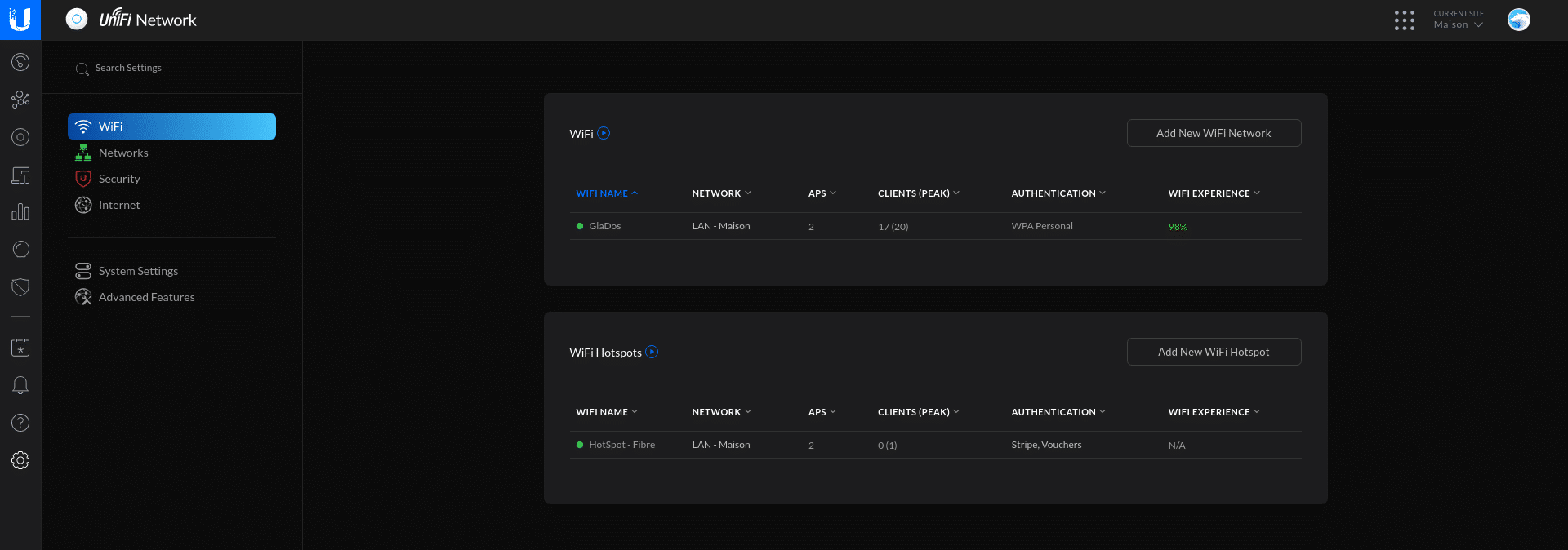The height and width of the screenshot is (550, 1568).
Task: Open the Topology map icon
Action: (x=20, y=100)
